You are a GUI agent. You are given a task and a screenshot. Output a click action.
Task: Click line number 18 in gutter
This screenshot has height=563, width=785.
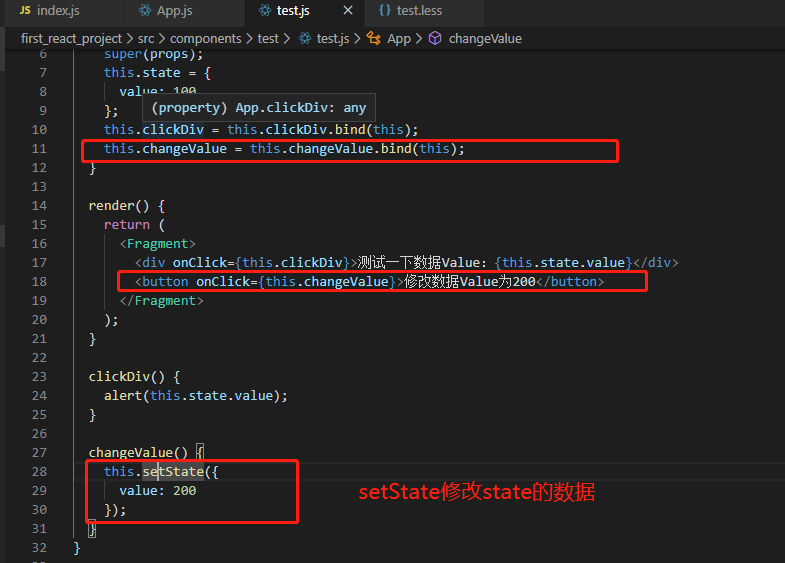[x=39, y=282]
